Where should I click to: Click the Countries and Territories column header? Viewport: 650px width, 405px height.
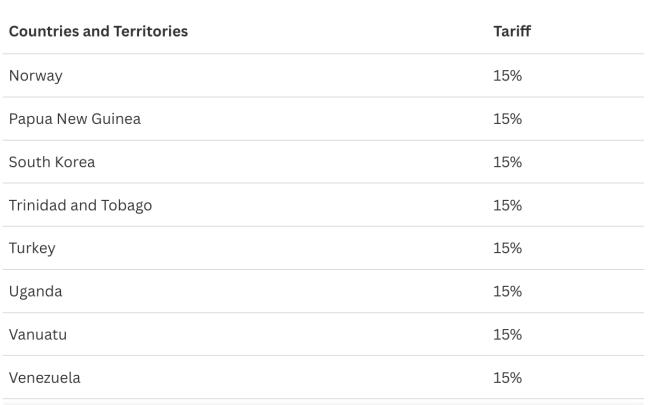tap(98, 31)
